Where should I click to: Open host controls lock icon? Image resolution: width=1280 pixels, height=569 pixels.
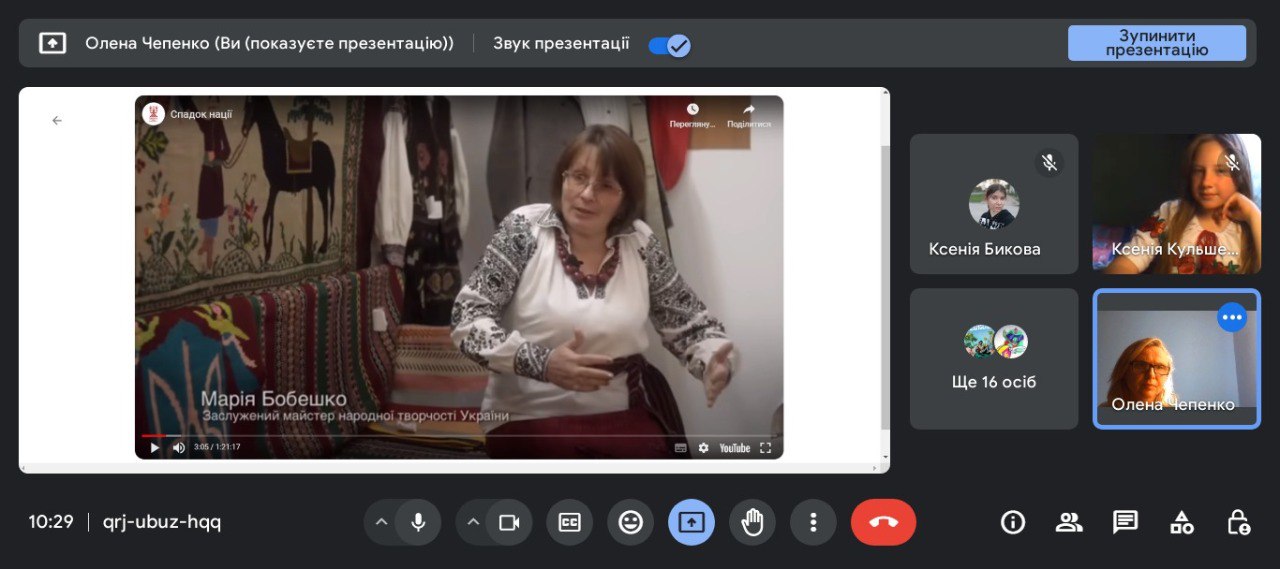tap(1238, 522)
